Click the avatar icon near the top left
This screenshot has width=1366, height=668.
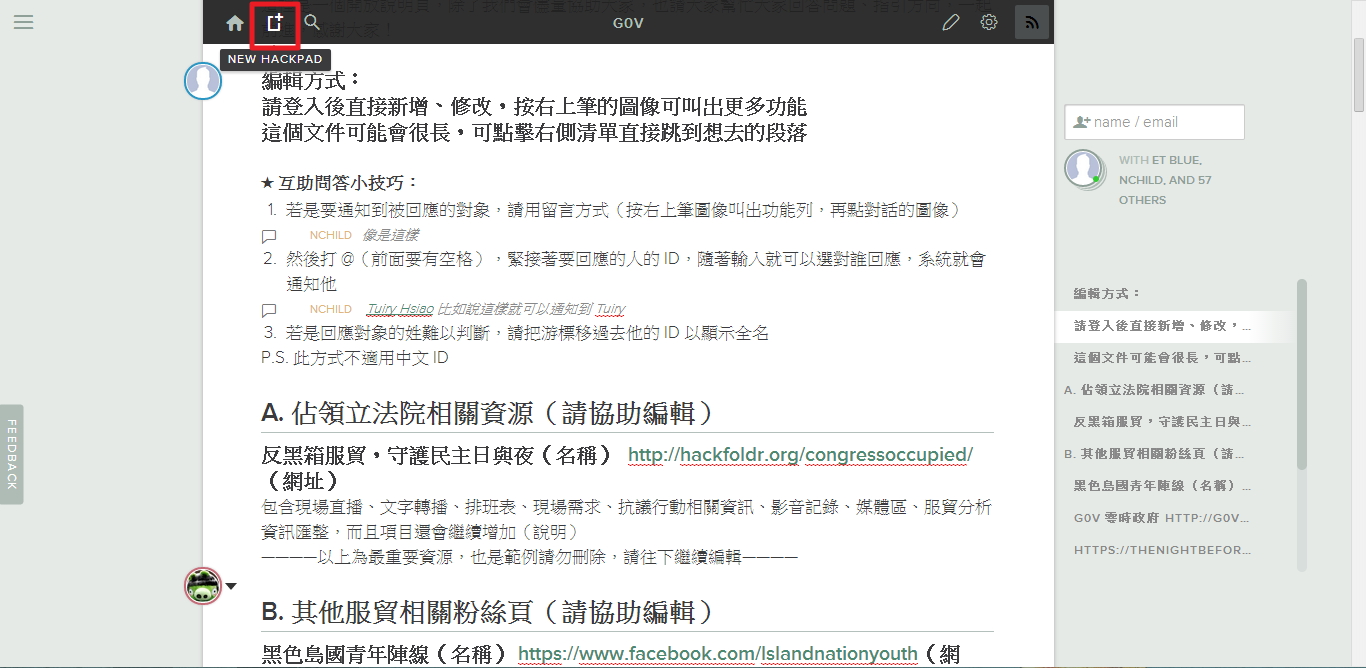click(x=202, y=81)
